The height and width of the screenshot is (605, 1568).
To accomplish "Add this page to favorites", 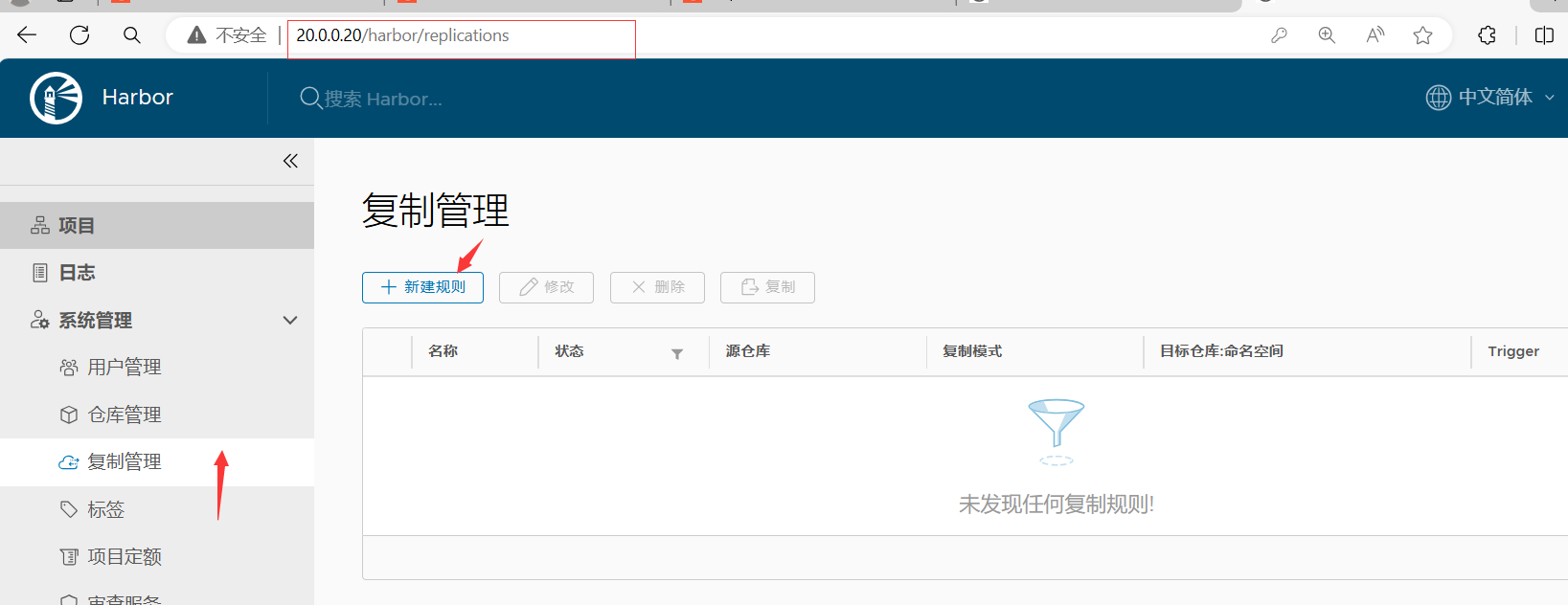I will (x=1423, y=35).
